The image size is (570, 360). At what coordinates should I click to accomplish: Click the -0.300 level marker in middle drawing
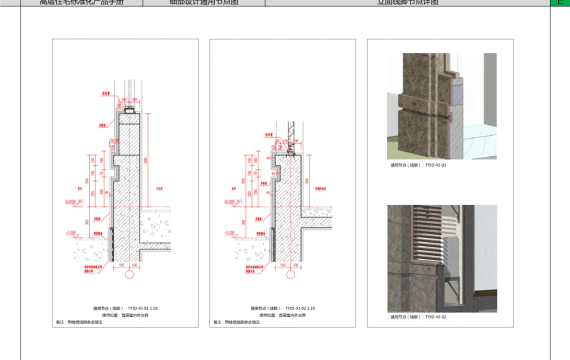click(x=230, y=233)
